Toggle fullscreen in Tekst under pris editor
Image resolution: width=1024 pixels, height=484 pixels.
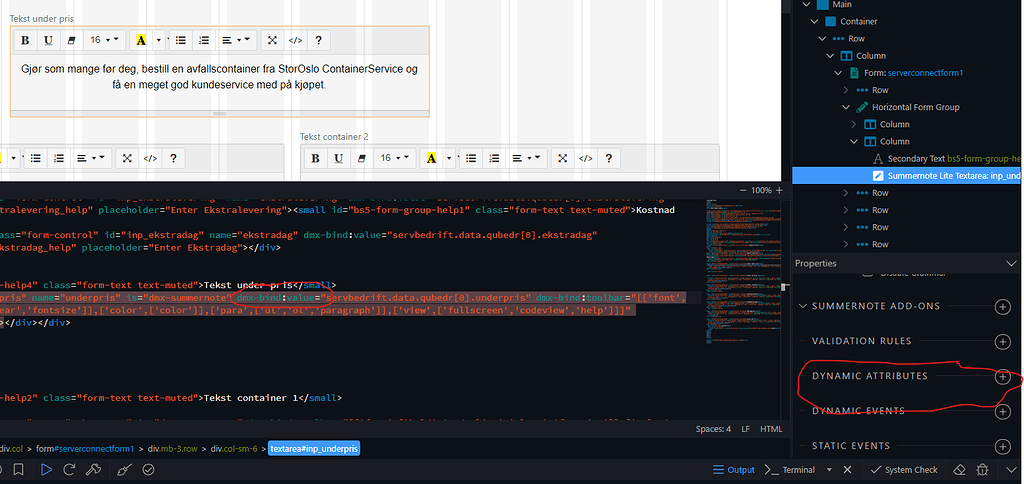(272, 40)
